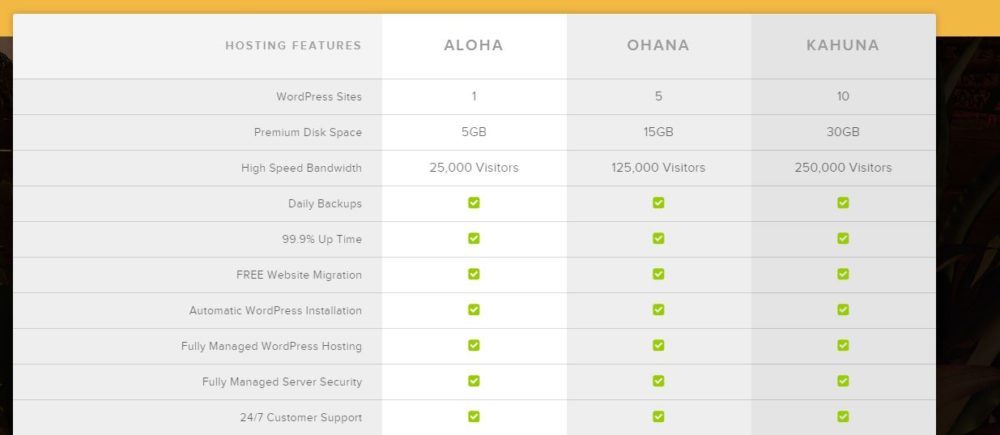Click FREE Website Migration checkmark under KAHUNA
The height and width of the screenshot is (435, 1000).
click(843, 274)
